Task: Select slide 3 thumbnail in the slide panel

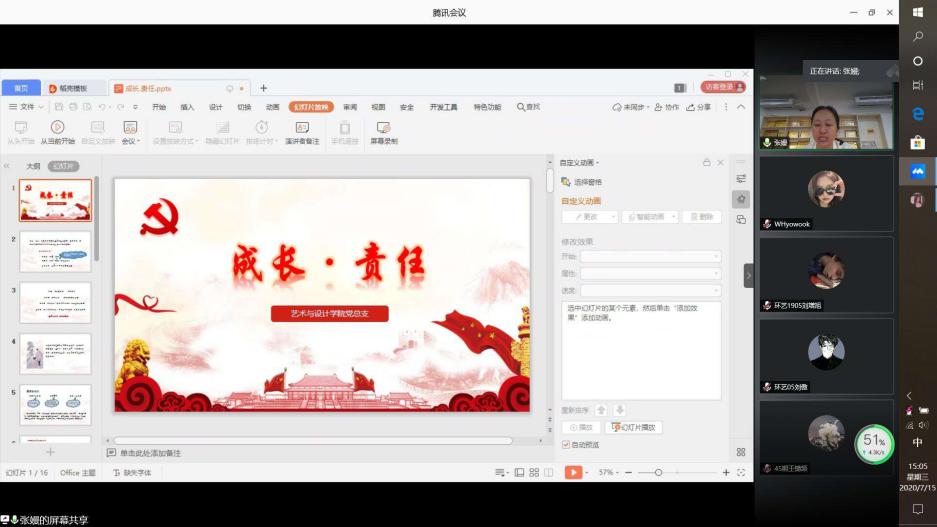Action: click(55, 302)
